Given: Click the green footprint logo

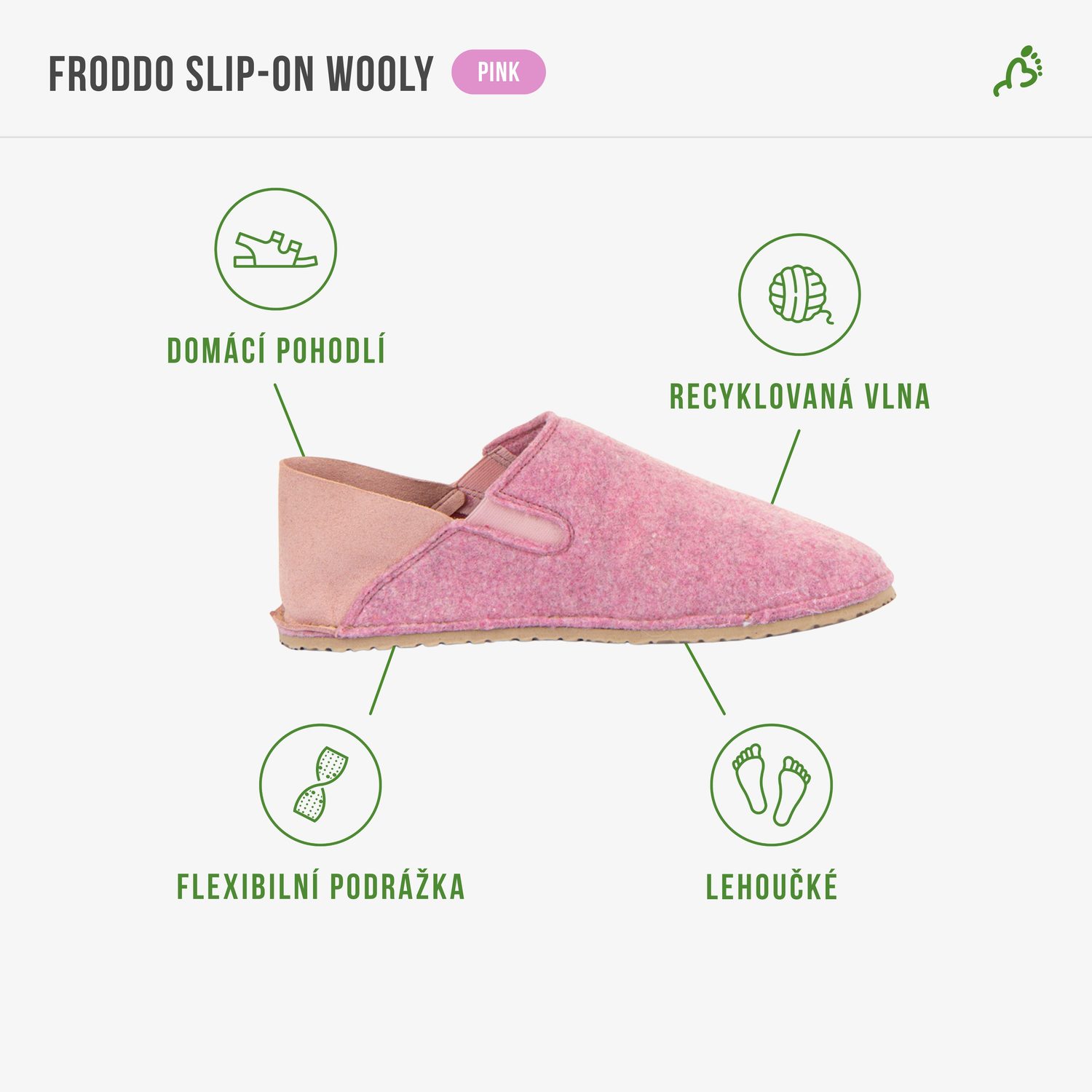Looking at the screenshot, I should click(1018, 71).
